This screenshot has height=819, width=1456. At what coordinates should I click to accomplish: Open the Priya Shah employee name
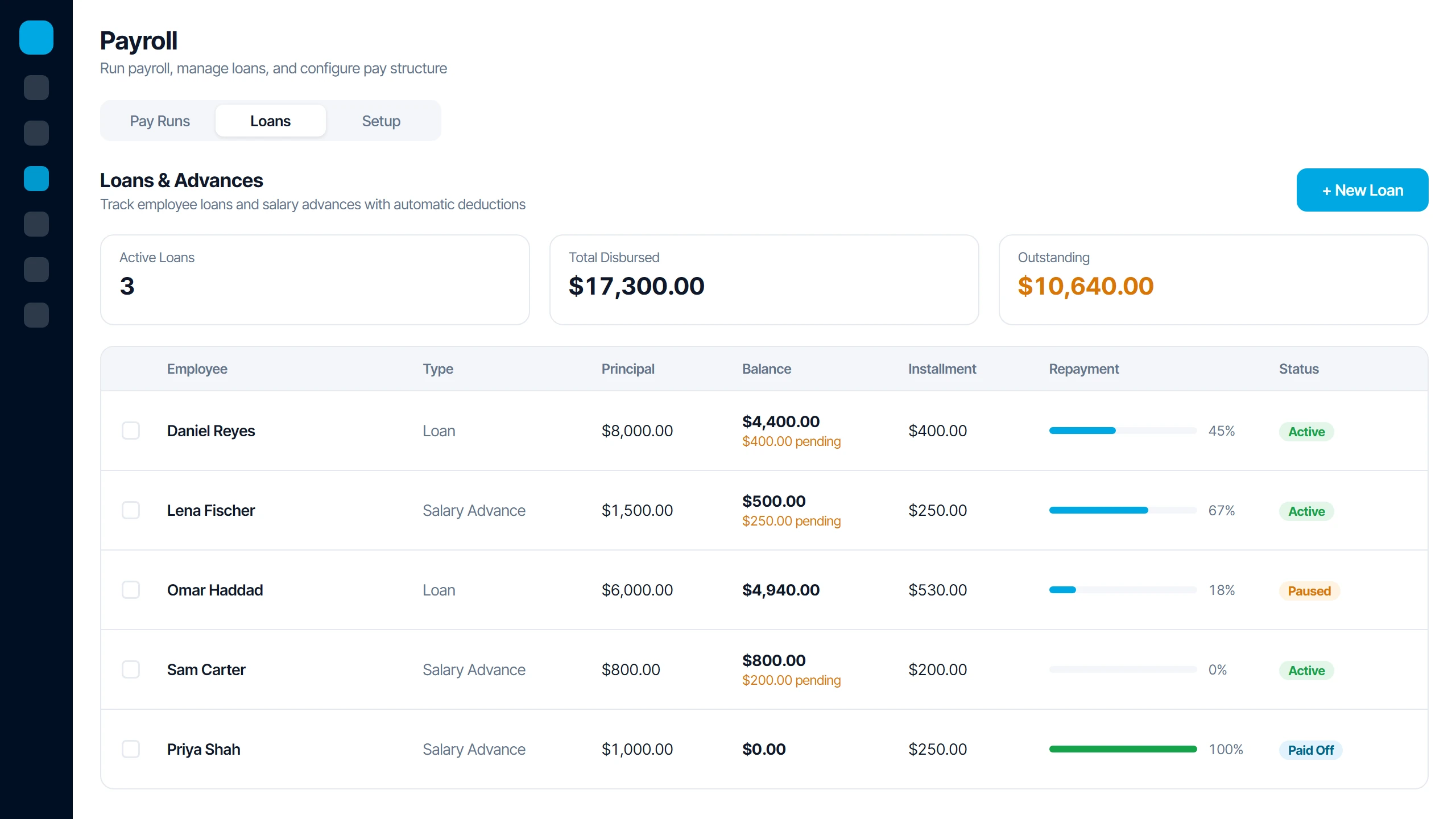tap(204, 749)
